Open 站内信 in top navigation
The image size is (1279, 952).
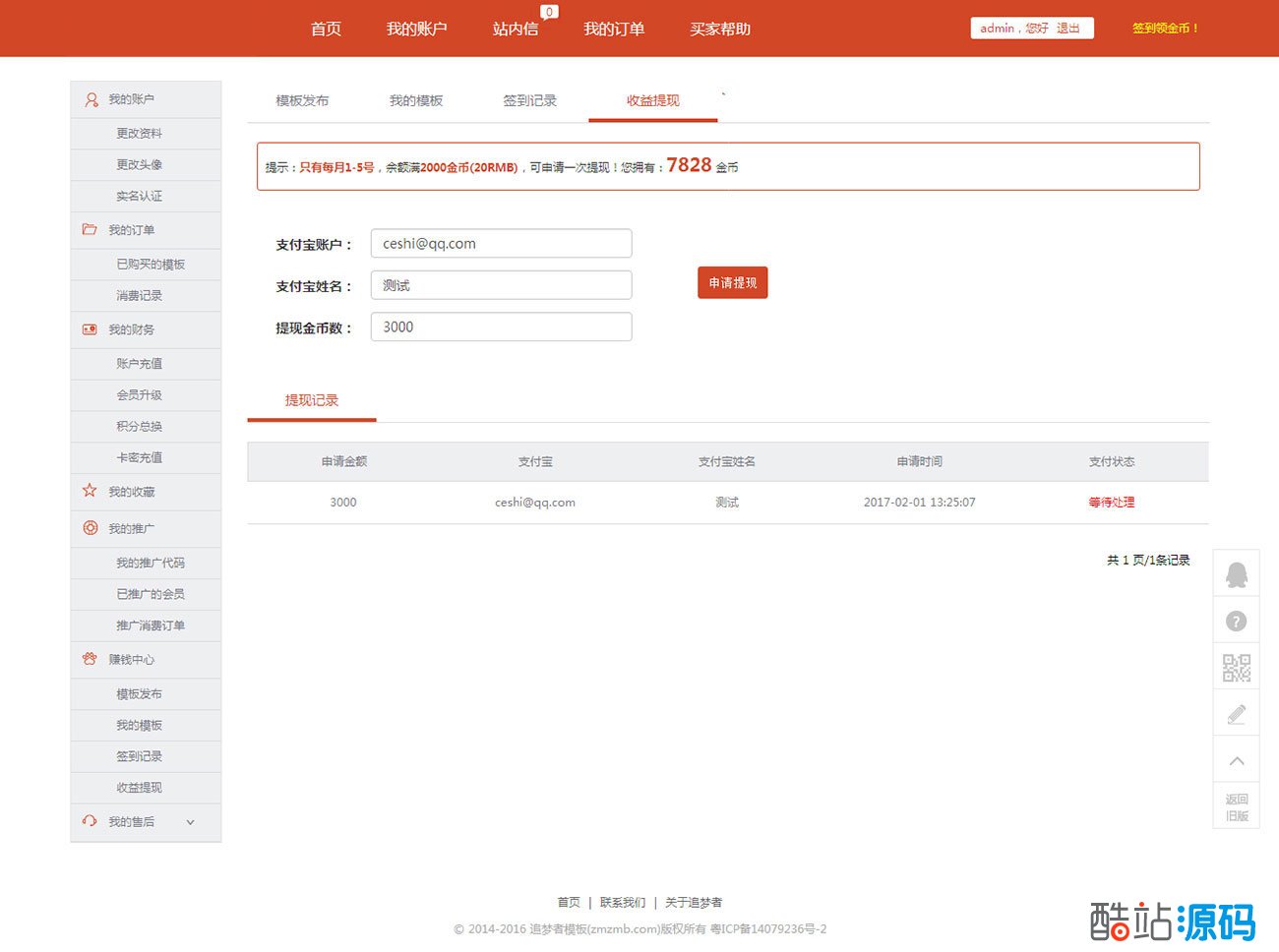[516, 30]
